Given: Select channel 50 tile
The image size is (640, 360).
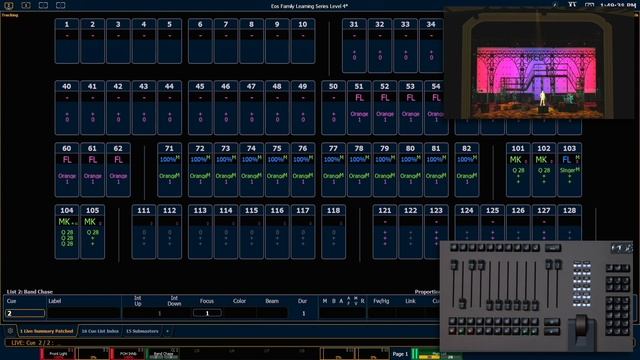Looking at the screenshot, I should click(333, 107).
